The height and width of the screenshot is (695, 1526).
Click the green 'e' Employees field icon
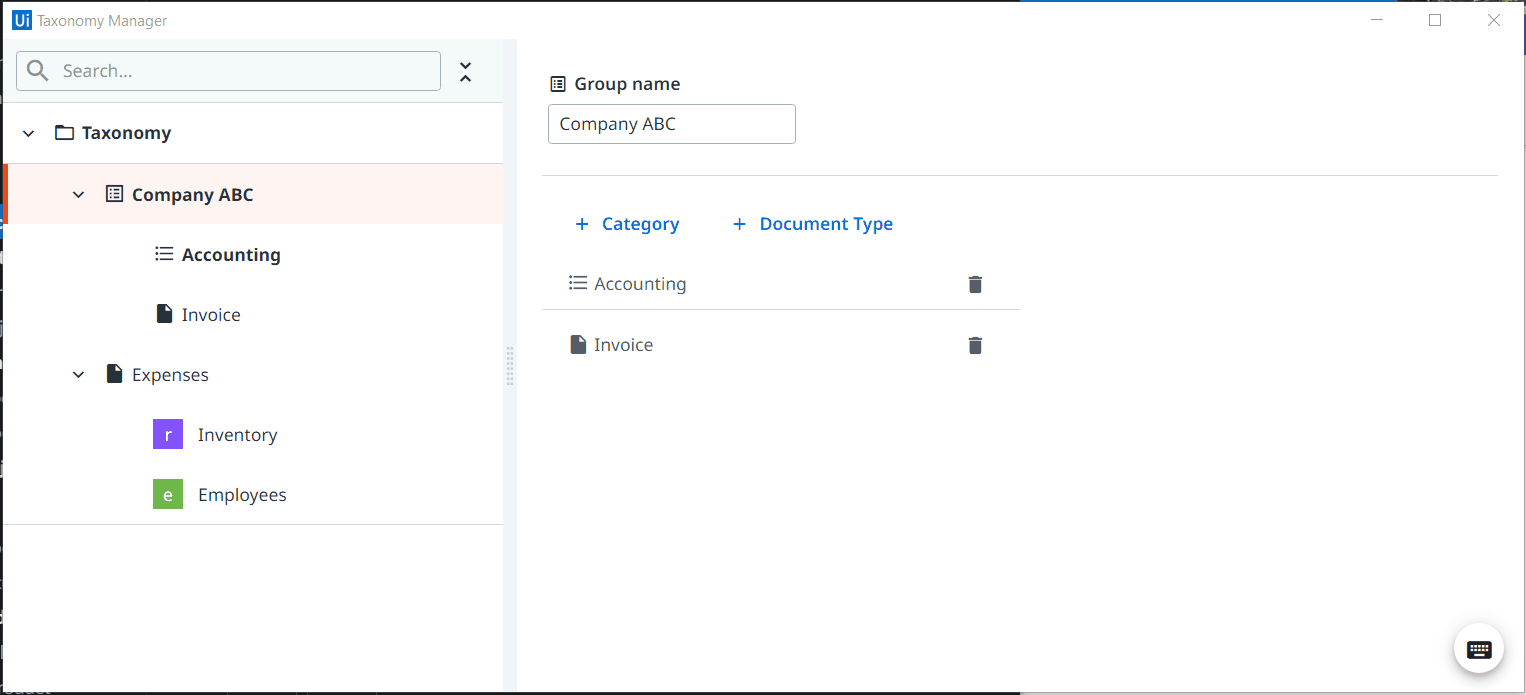(168, 495)
